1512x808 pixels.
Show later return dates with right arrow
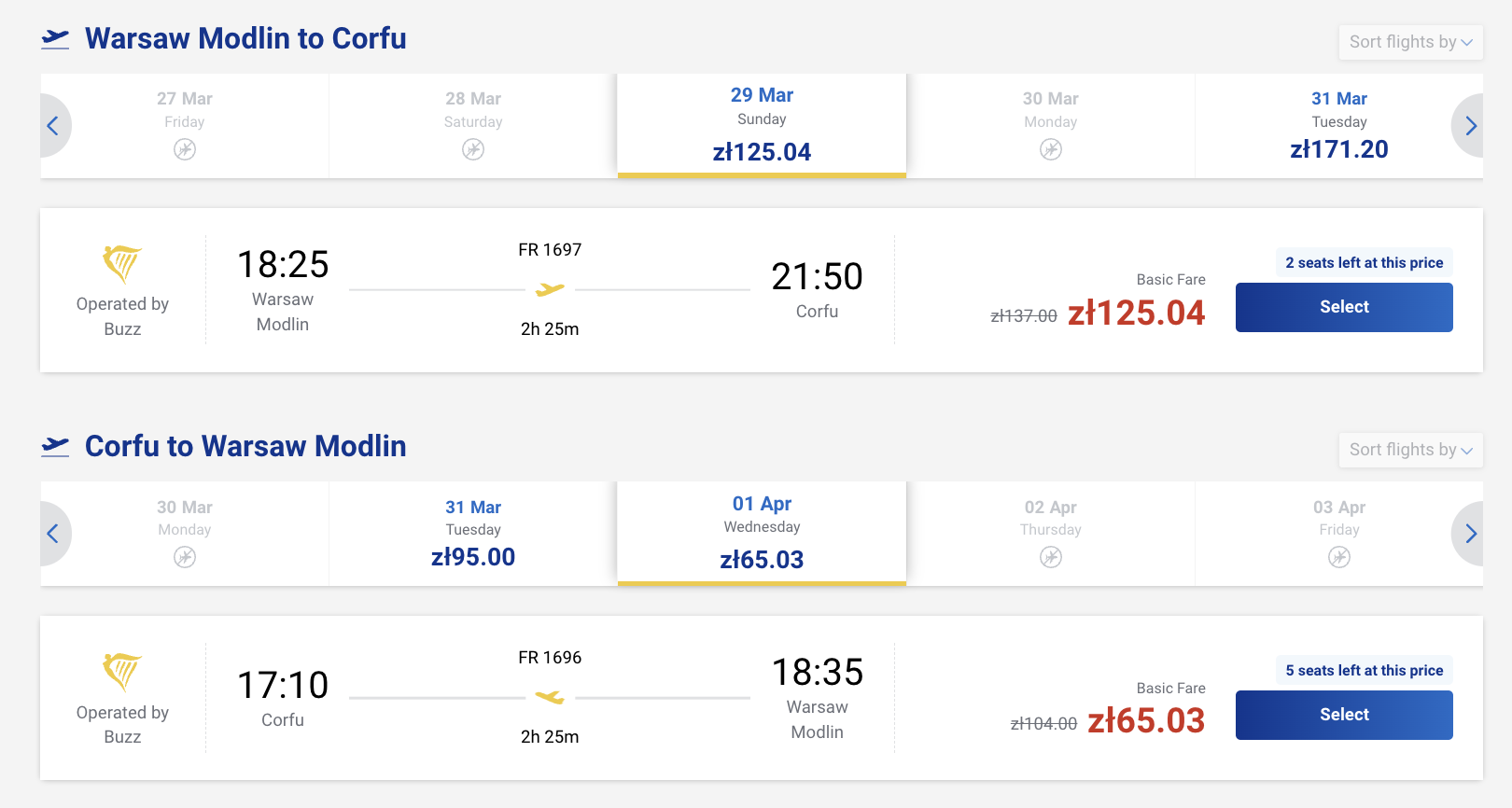(1470, 534)
